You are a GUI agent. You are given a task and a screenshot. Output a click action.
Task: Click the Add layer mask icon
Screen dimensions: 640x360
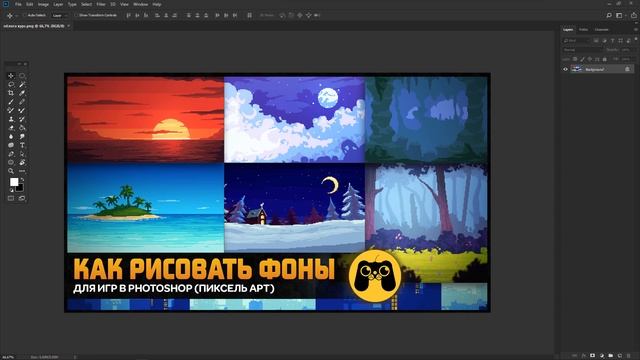(592, 356)
